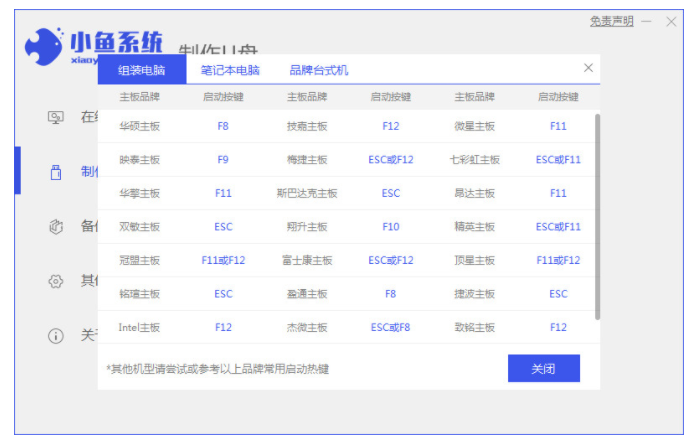Click ESC或F12 hotkey for 富士康主板

391,260
